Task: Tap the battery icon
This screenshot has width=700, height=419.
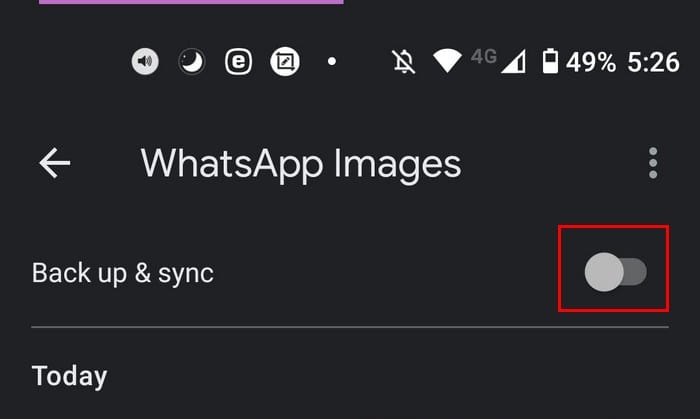Action: click(x=550, y=62)
